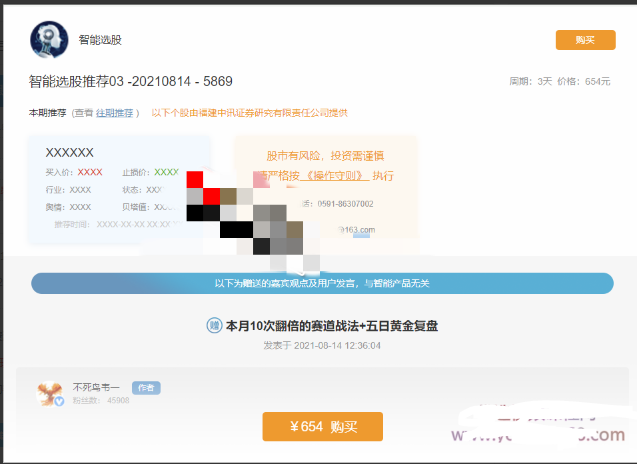Image resolution: width=637 pixels, height=464 pixels.
Task: Click the 智能选股 product name
Action: click(x=100, y=40)
